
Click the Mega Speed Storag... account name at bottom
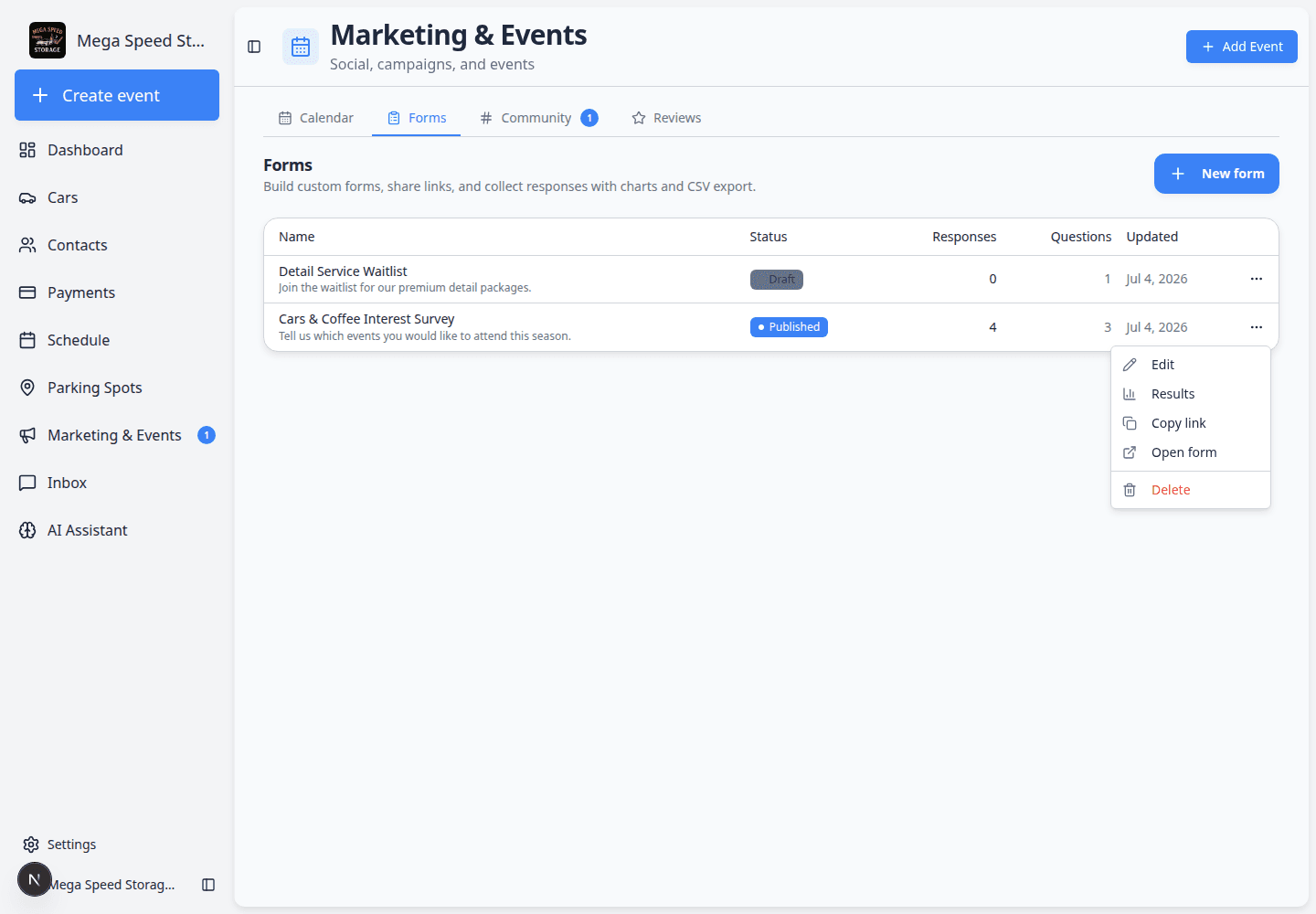click(111, 885)
